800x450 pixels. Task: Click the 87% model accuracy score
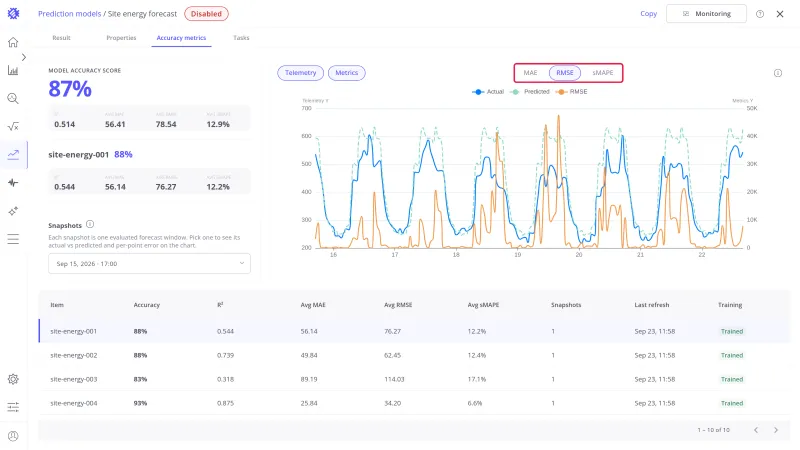70,89
